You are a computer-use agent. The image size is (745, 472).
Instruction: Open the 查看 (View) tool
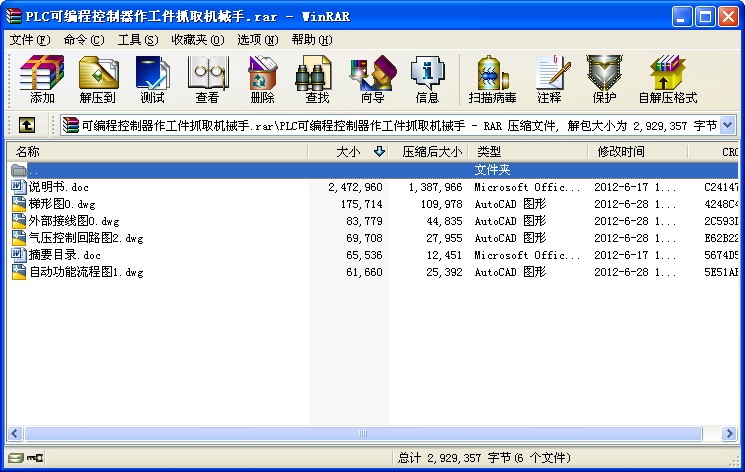point(207,80)
